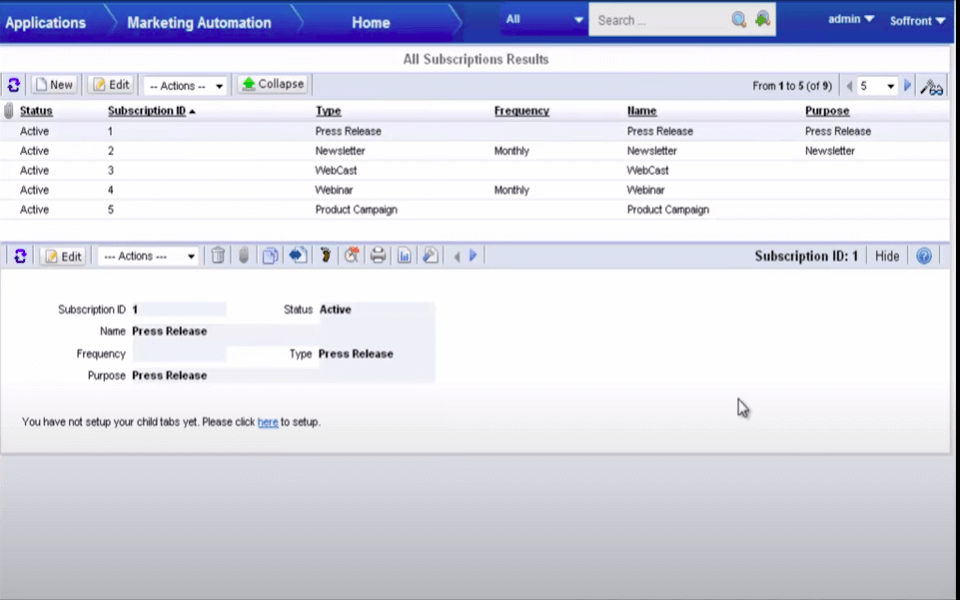
Task: Click the advanced search icon beside magnifier
Action: (762, 19)
